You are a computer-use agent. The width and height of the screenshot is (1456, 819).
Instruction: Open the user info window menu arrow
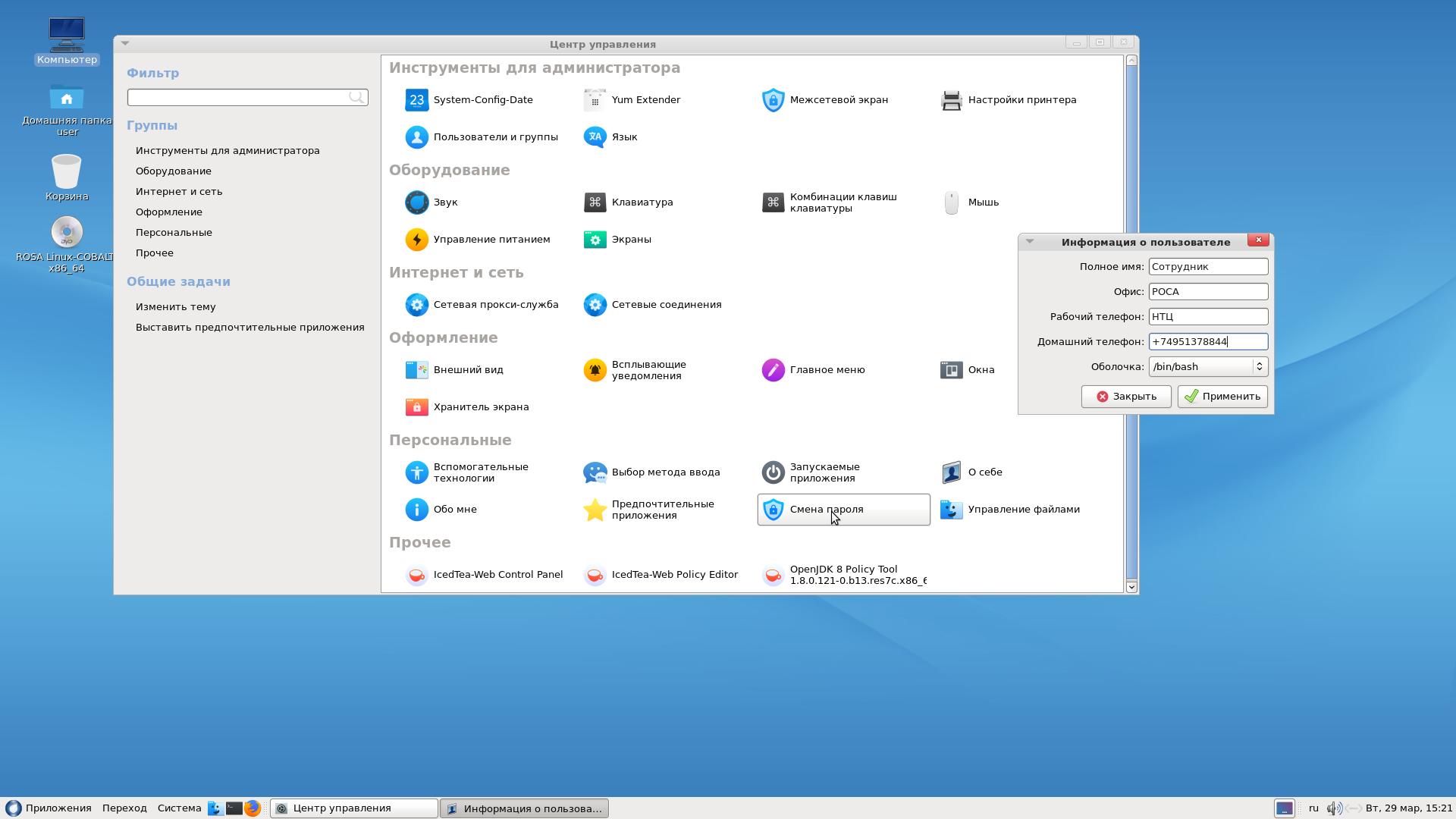pos(1030,241)
